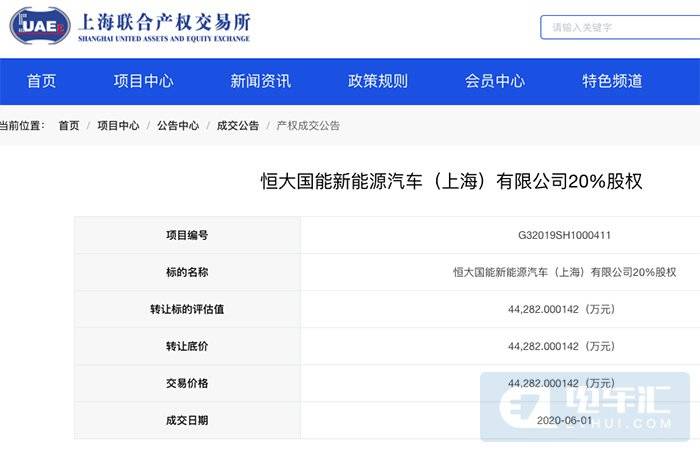Go to 首页 in the breadcrumb
Image resolution: width=700 pixels, height=452 pixels.
click(69, 126)
